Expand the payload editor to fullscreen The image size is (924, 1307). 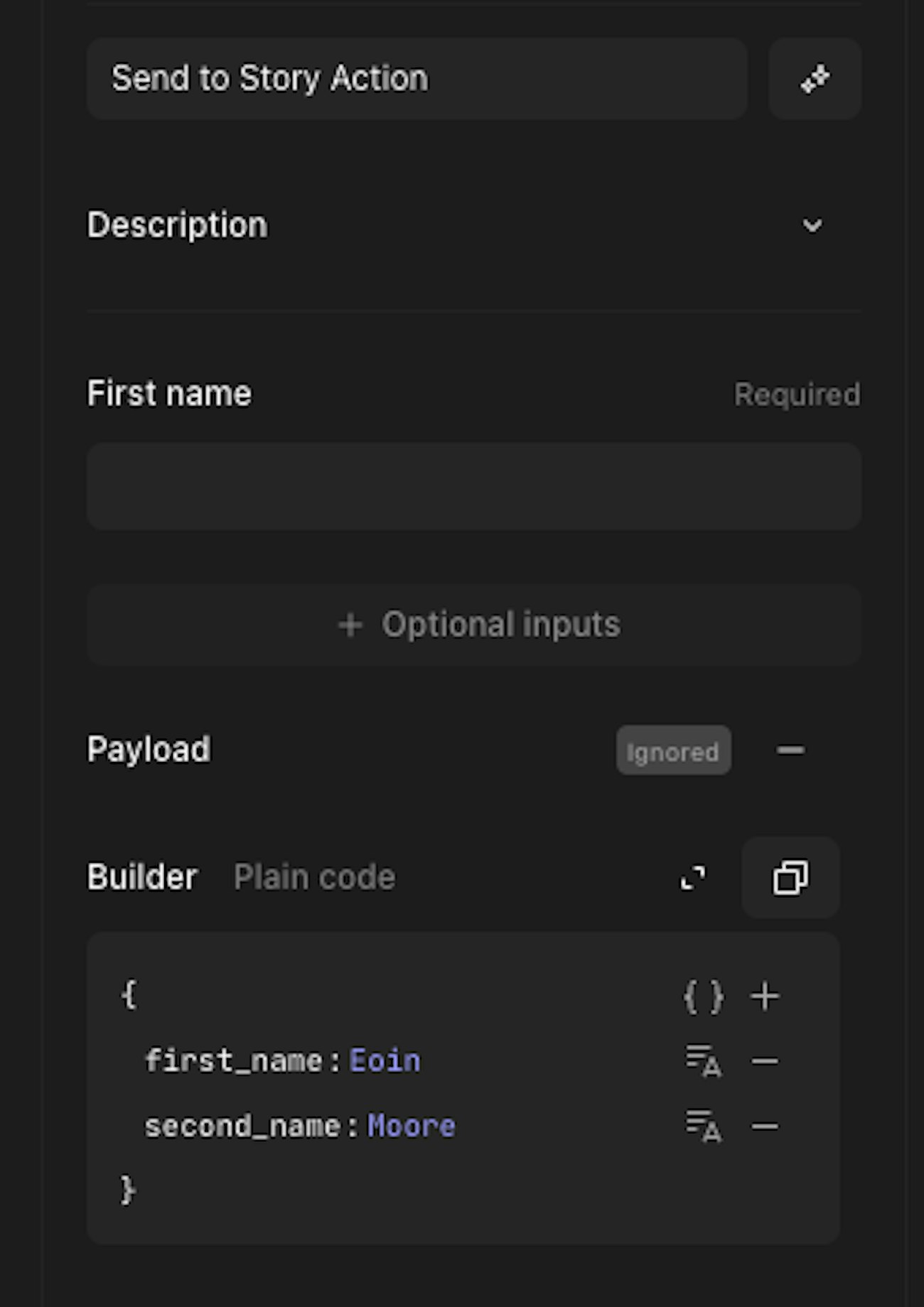pos(693,878)
